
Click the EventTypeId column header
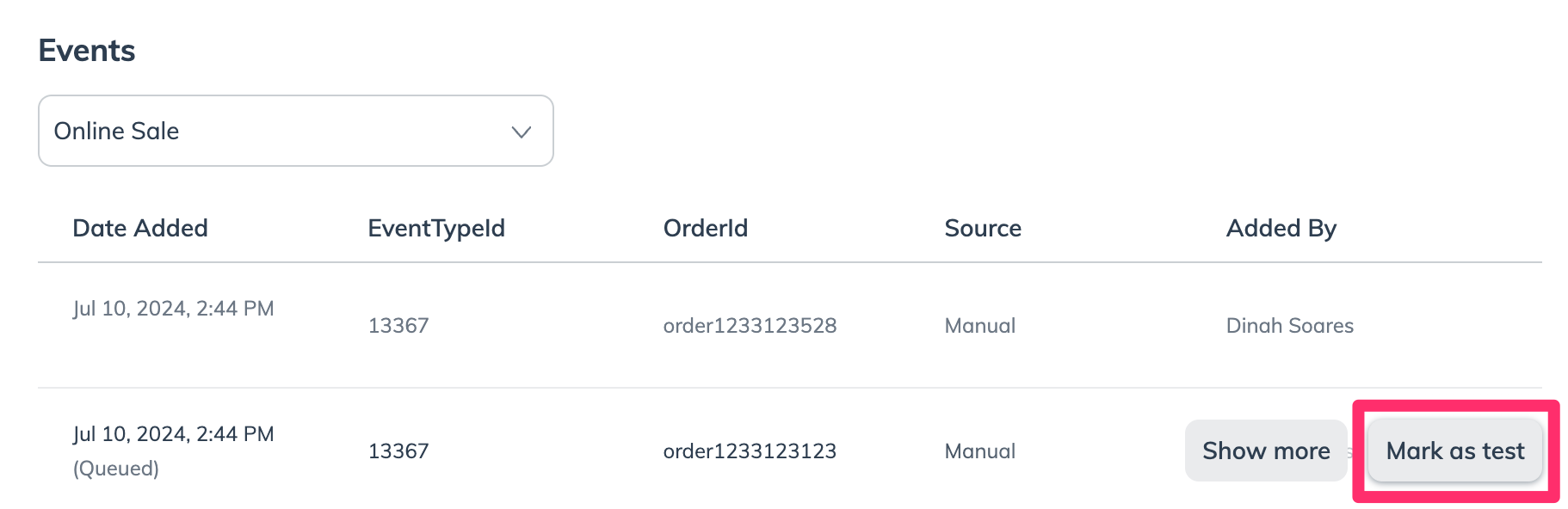436,228
